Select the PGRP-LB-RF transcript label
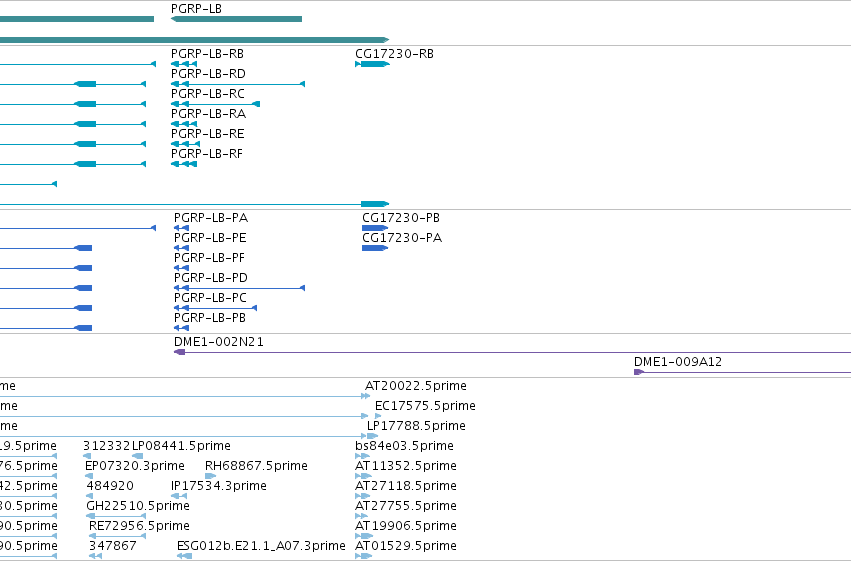 click(x=207, y=154)
